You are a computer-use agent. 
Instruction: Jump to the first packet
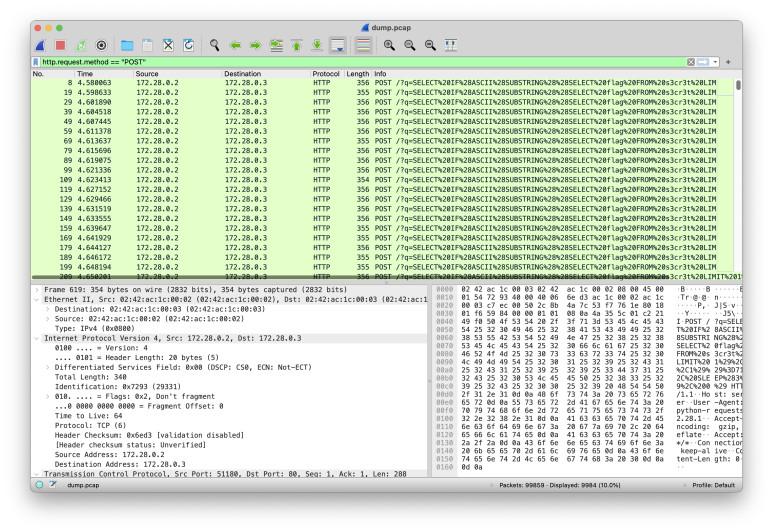point(297,45)
